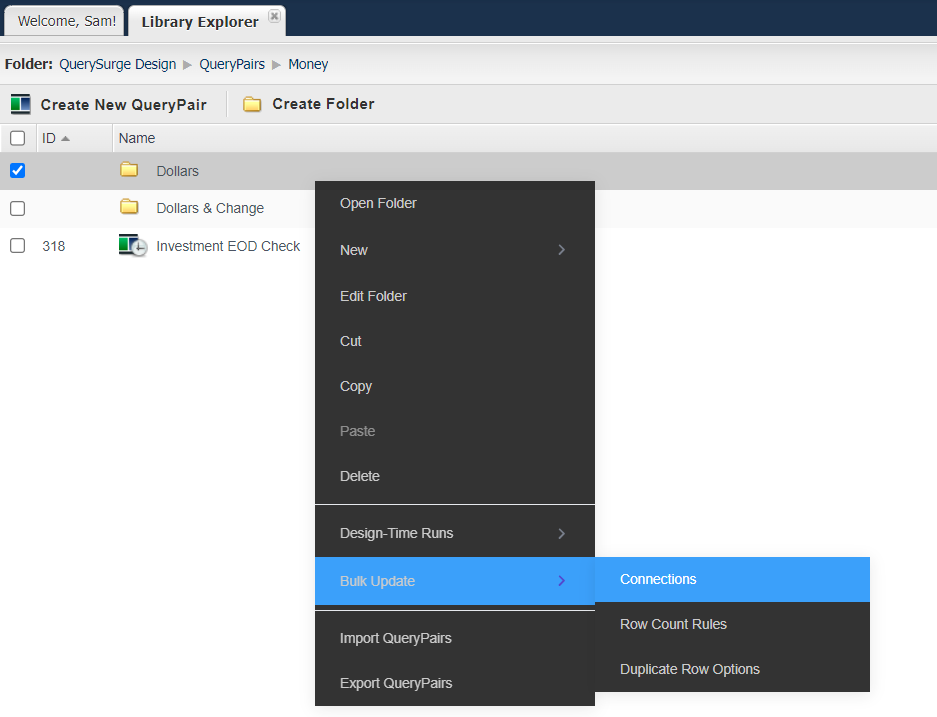Image resolution: width=937 pixels, height=717 pixels.
Task: Select Edit Folder menu entry
Action: coord(455,296)
